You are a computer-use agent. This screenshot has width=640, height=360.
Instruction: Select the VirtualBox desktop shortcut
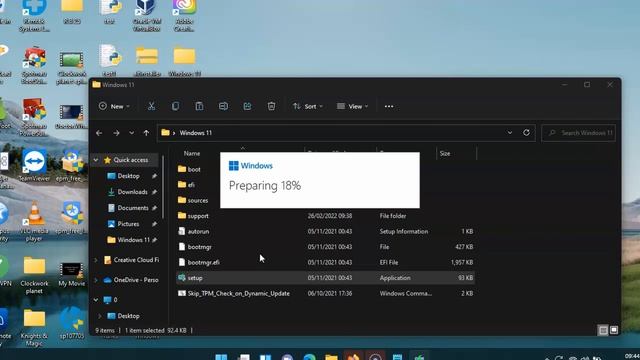click(147, 15)
